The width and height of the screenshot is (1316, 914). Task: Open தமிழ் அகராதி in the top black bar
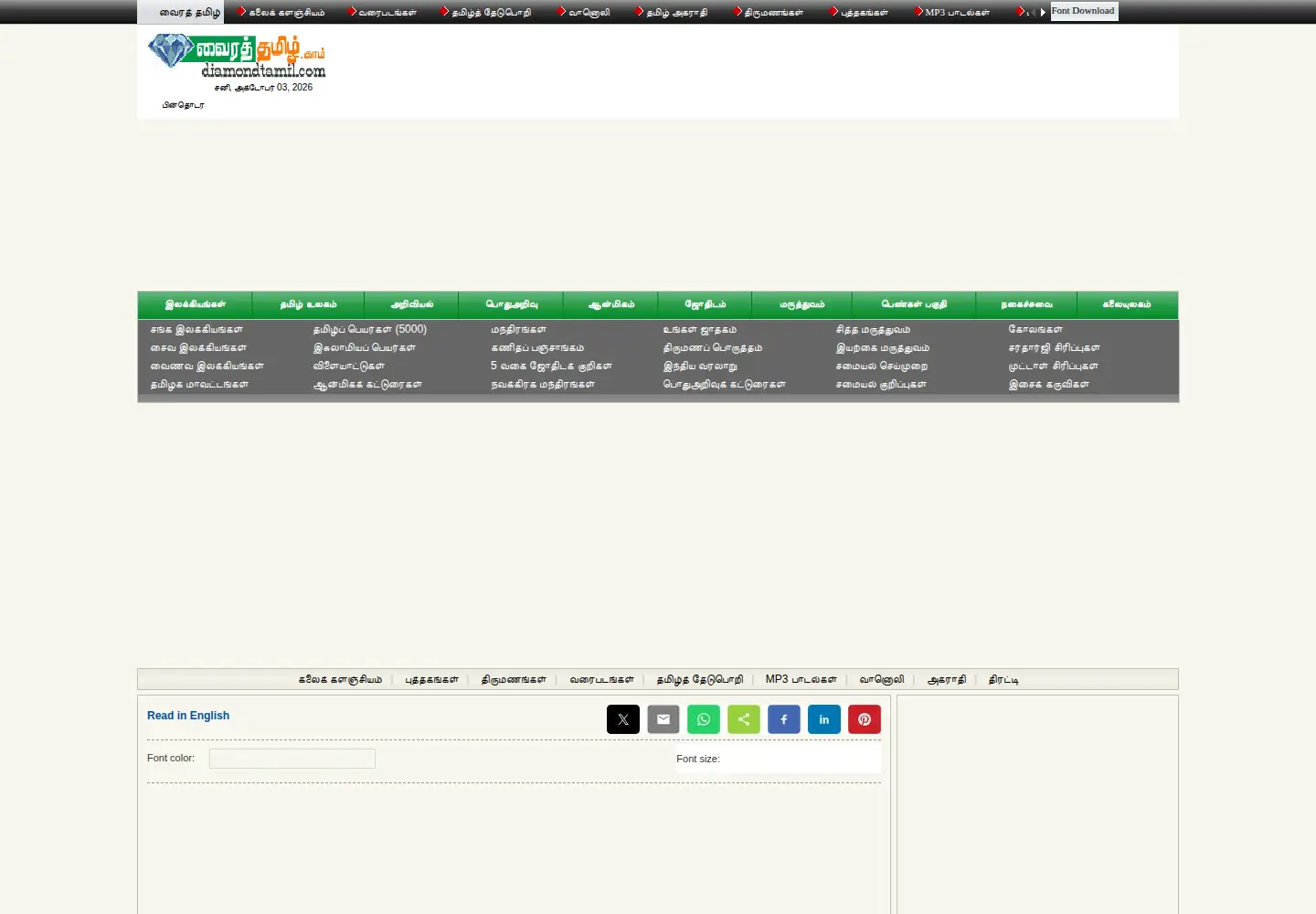pyautogui.click(x=676, y=13)
